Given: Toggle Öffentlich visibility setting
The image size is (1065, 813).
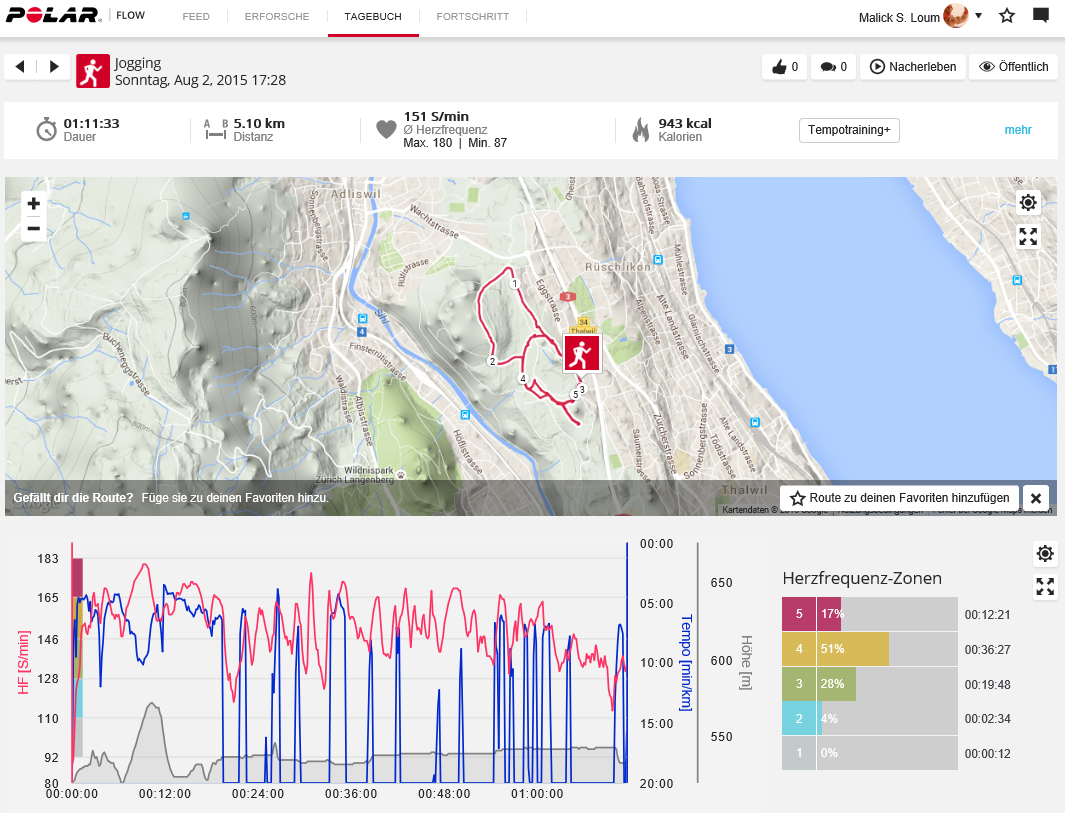Looking at the screenshot, I should pyautogui.click(x=1013, y=67).
